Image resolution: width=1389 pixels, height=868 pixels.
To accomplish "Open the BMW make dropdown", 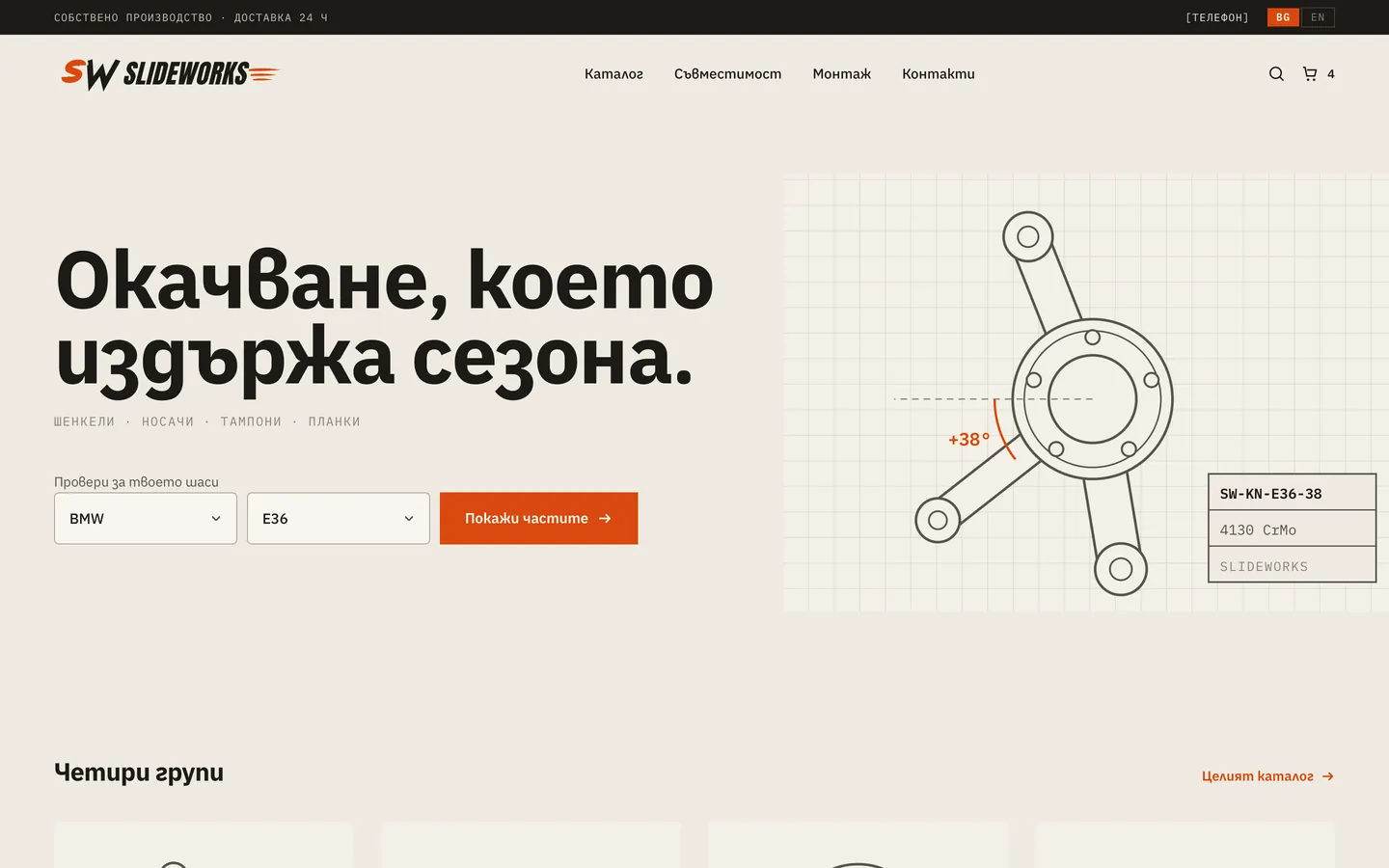I will click(146, 519).
